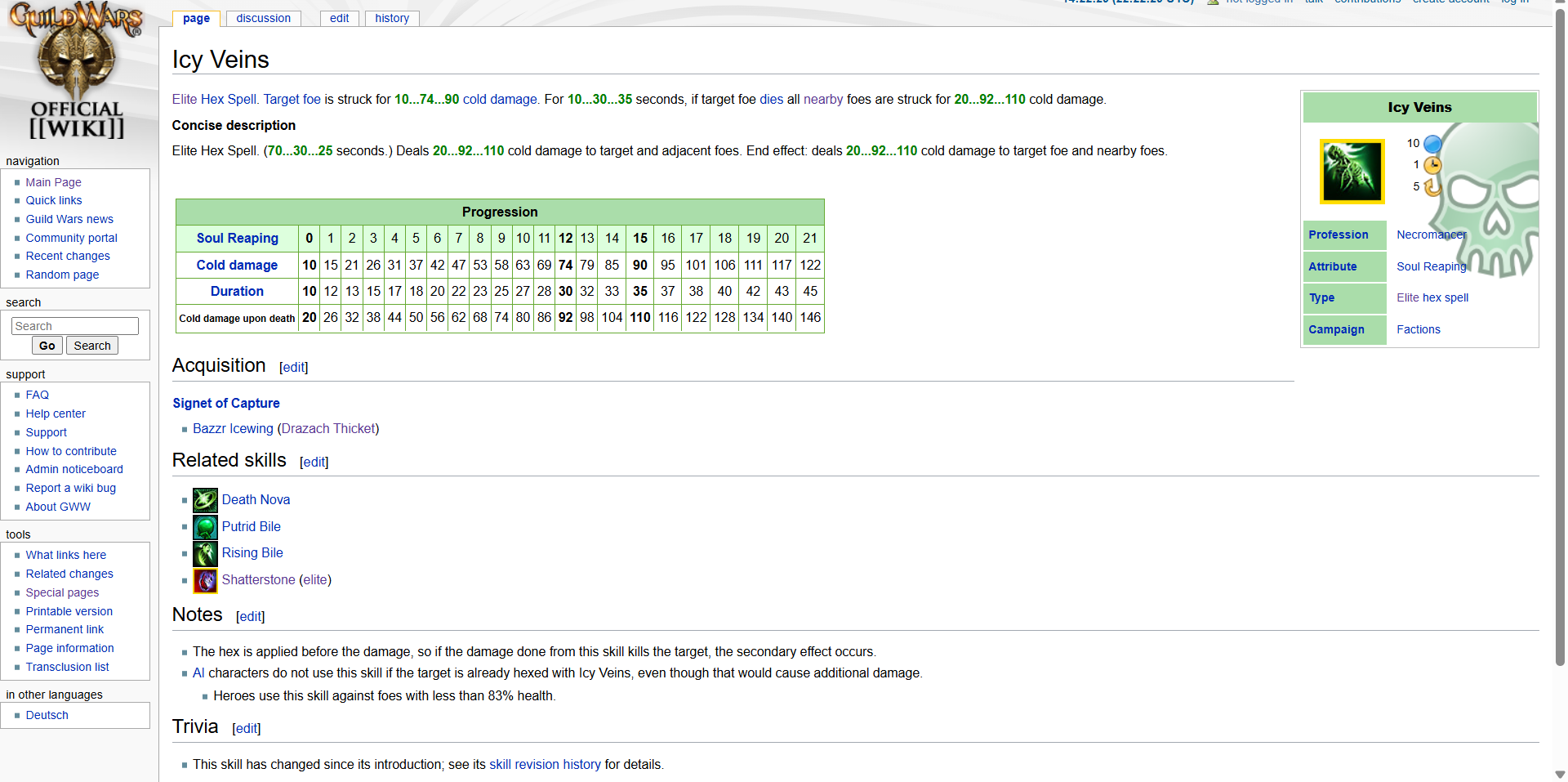
Task: Switch to the discussion tab
Action: point(263,18)
